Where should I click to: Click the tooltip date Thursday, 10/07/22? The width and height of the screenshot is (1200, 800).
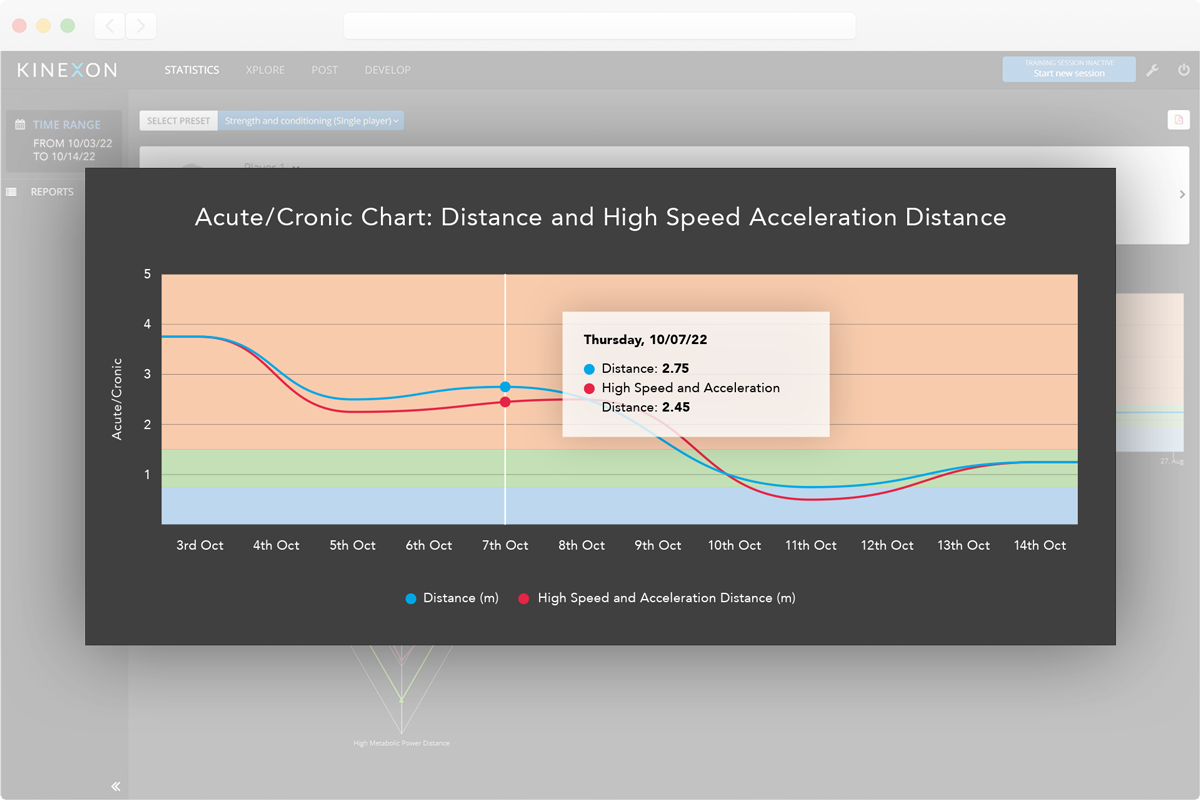pos(647,340)
